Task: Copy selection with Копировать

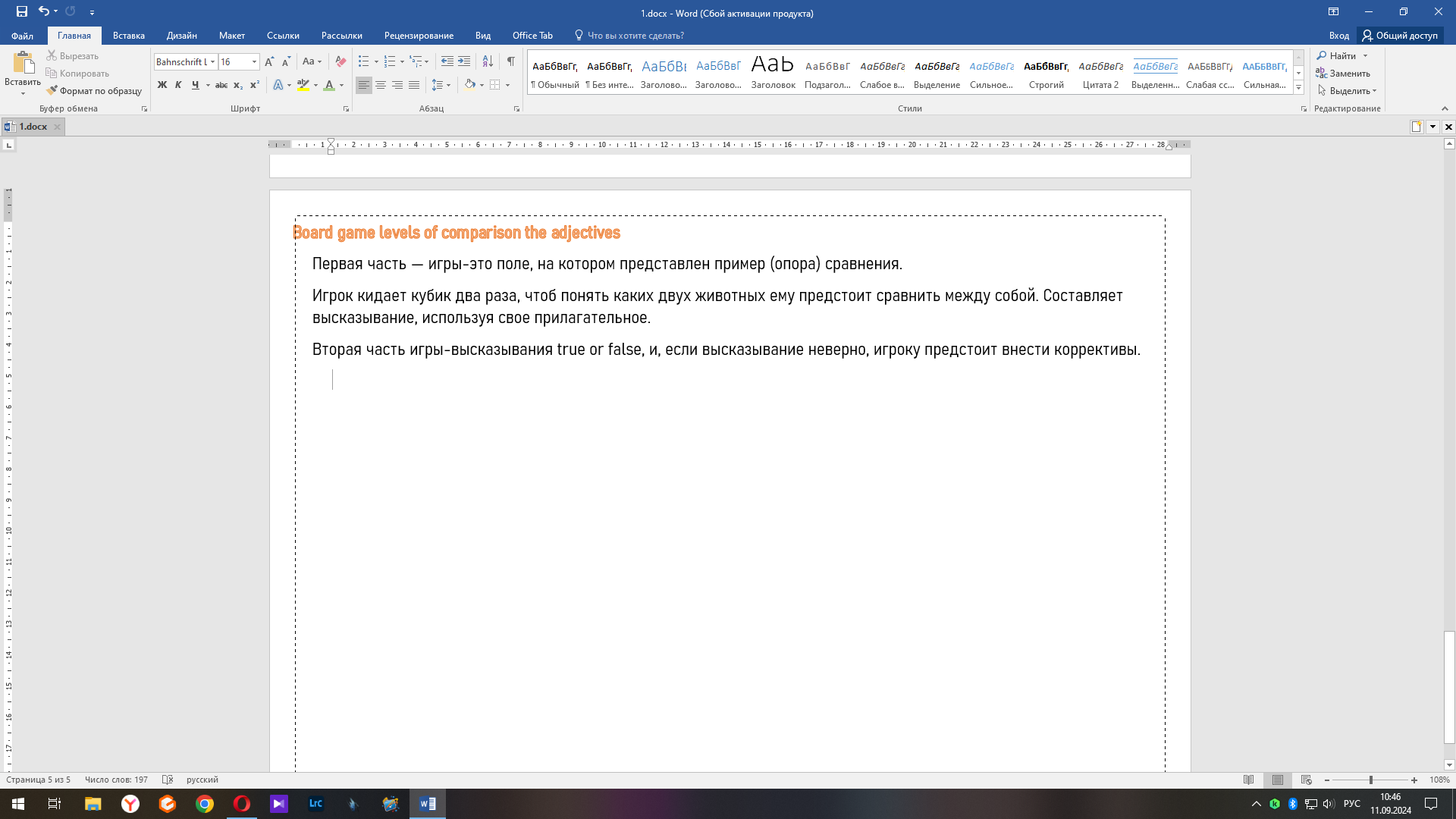Action: [x=78, y=74]
